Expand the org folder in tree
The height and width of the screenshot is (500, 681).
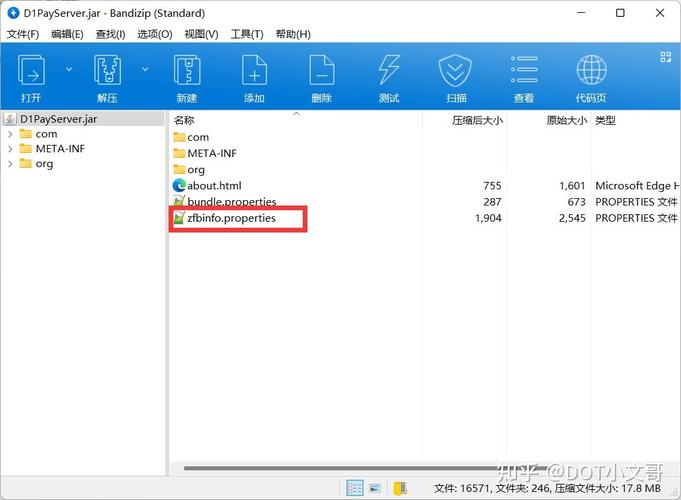pos(10,164)
